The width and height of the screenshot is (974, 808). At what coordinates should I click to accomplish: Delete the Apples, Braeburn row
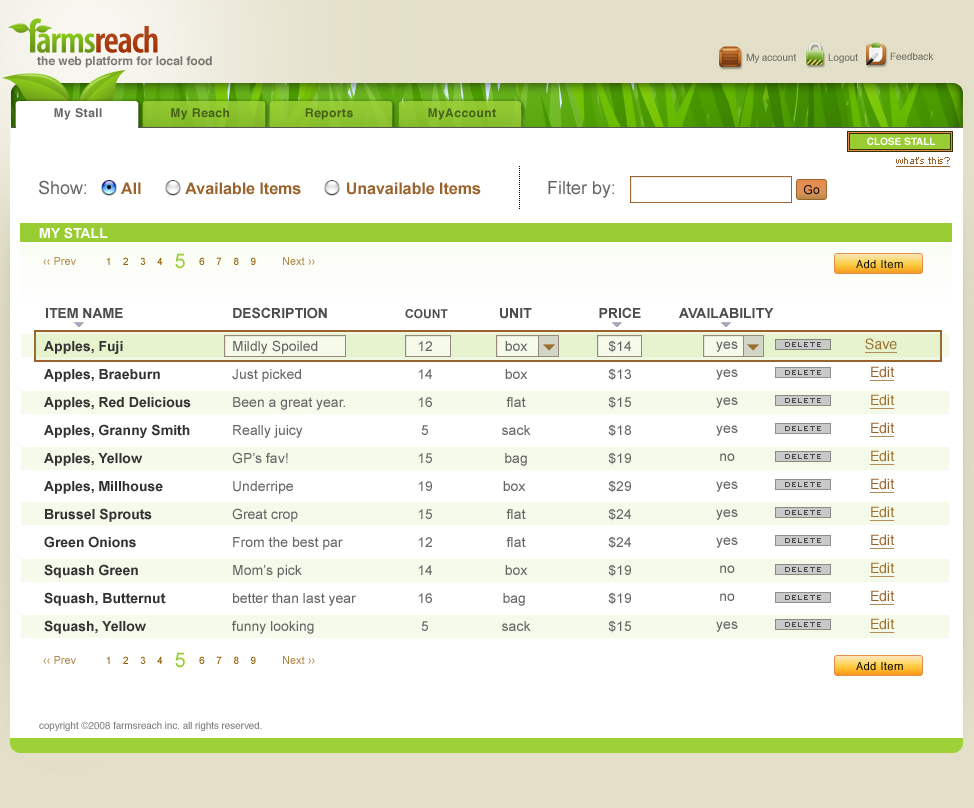pyautogui.click(x=802, y=373)
